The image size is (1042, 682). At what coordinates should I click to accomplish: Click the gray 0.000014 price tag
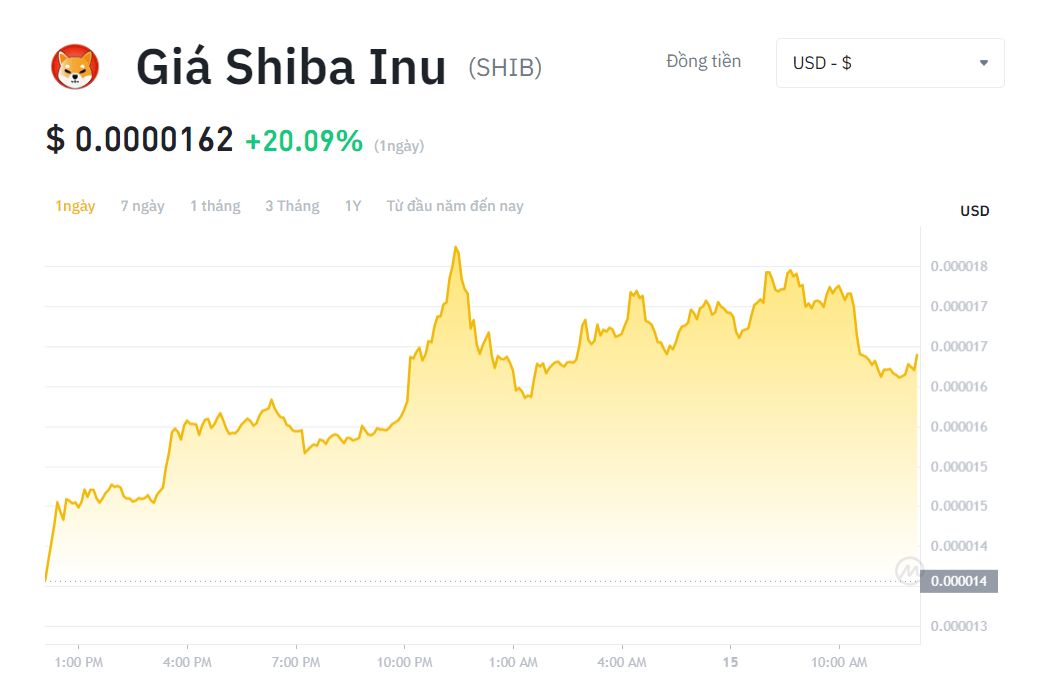point(958,581)
